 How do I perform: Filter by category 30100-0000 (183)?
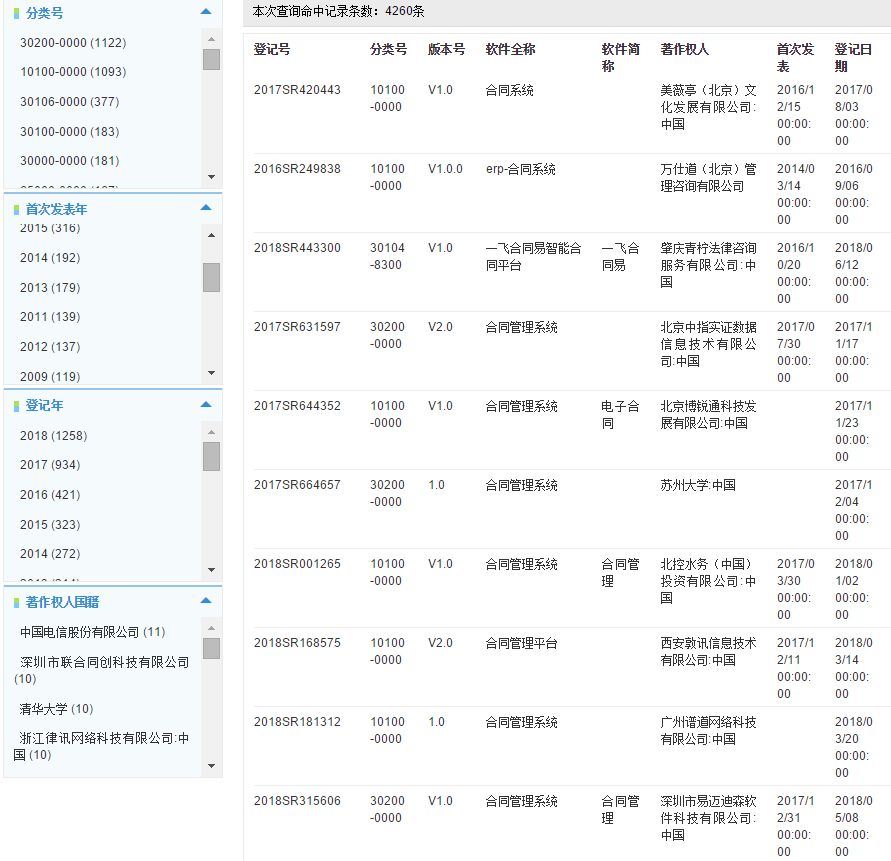coord(69,132)
